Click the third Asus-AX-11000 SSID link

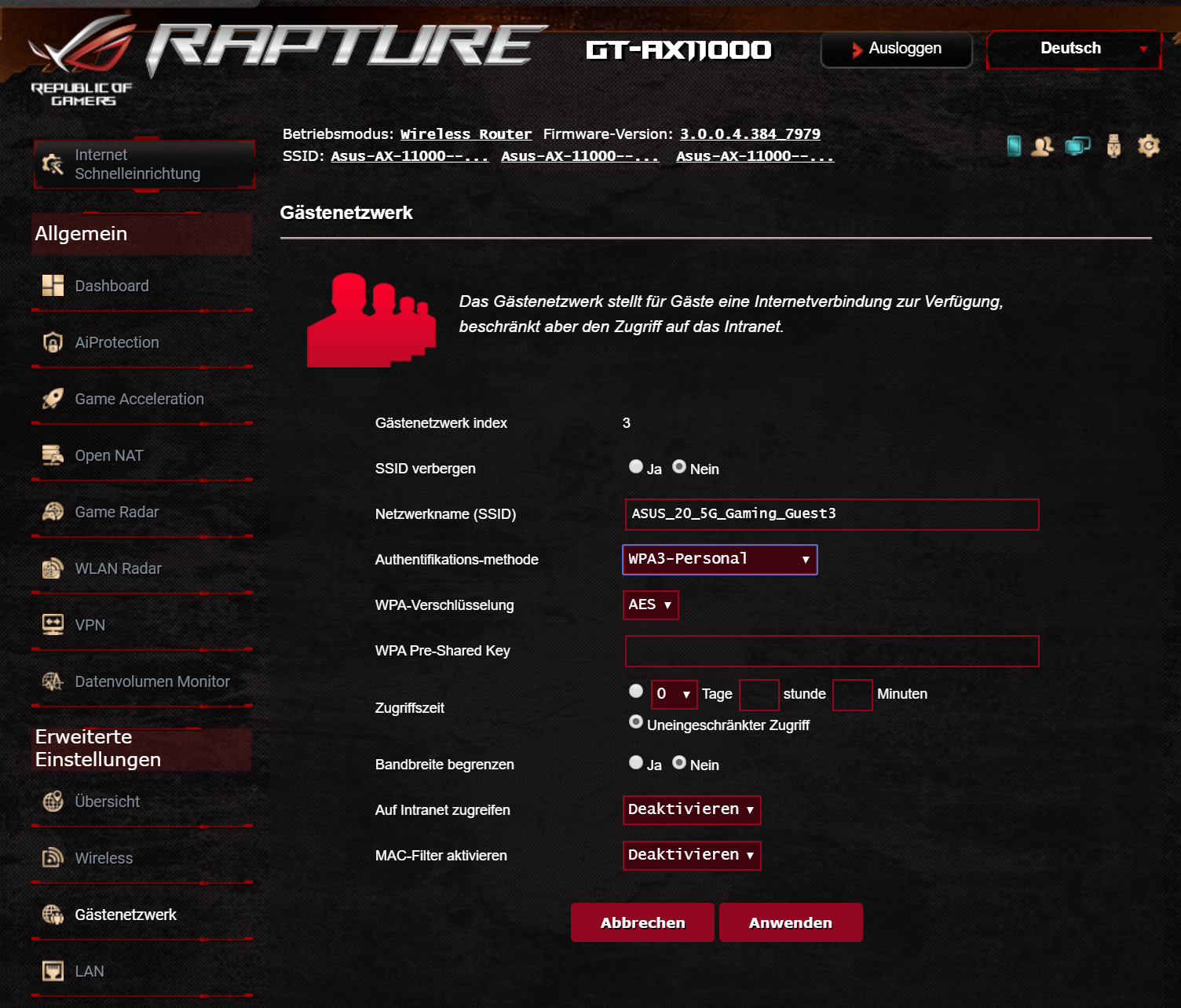coord(755,156)
